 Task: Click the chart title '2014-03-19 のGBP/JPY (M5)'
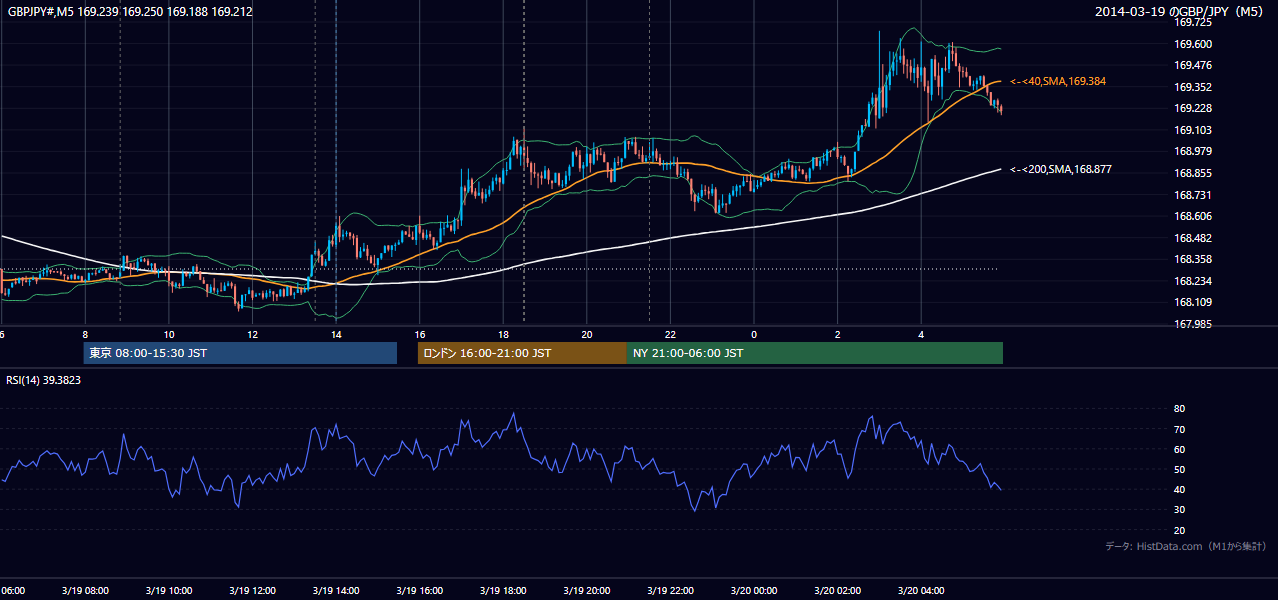[x=1180, y=12]
